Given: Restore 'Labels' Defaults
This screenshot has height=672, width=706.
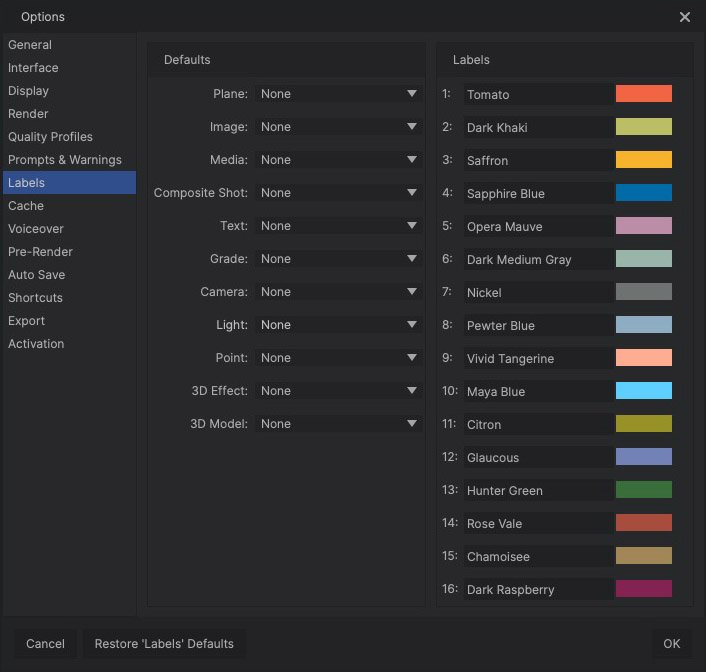Looking at the screenshot, I should [x=164, y=644].
